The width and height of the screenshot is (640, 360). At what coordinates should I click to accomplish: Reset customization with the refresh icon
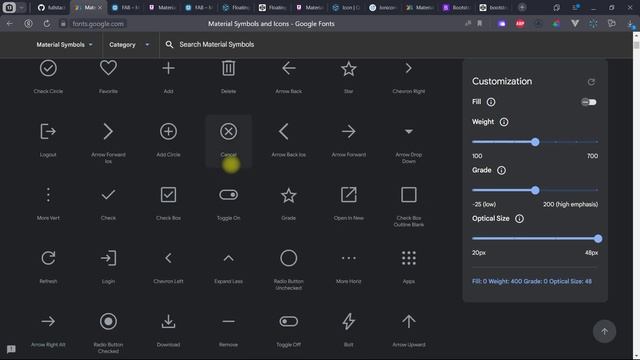point(591,82)
